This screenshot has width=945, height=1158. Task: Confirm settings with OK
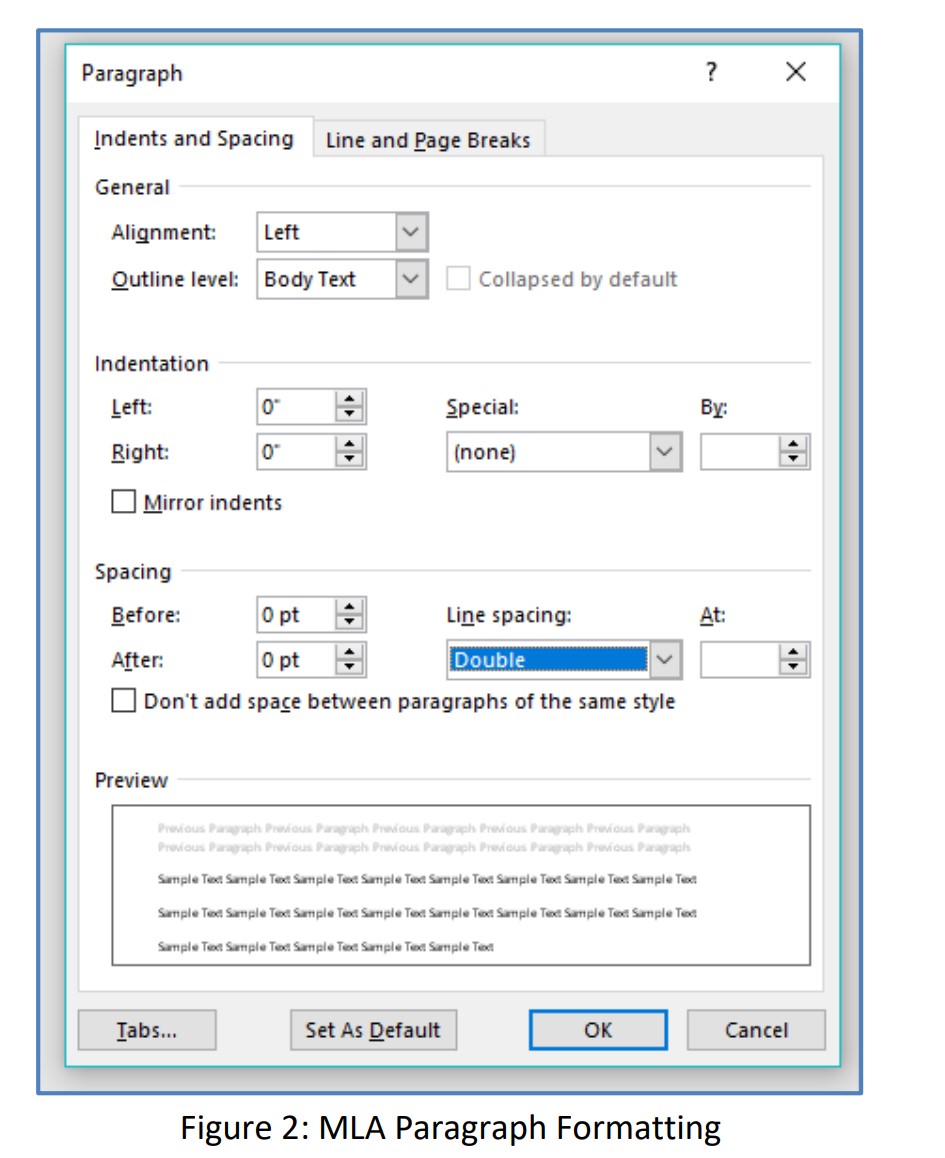597,1030
